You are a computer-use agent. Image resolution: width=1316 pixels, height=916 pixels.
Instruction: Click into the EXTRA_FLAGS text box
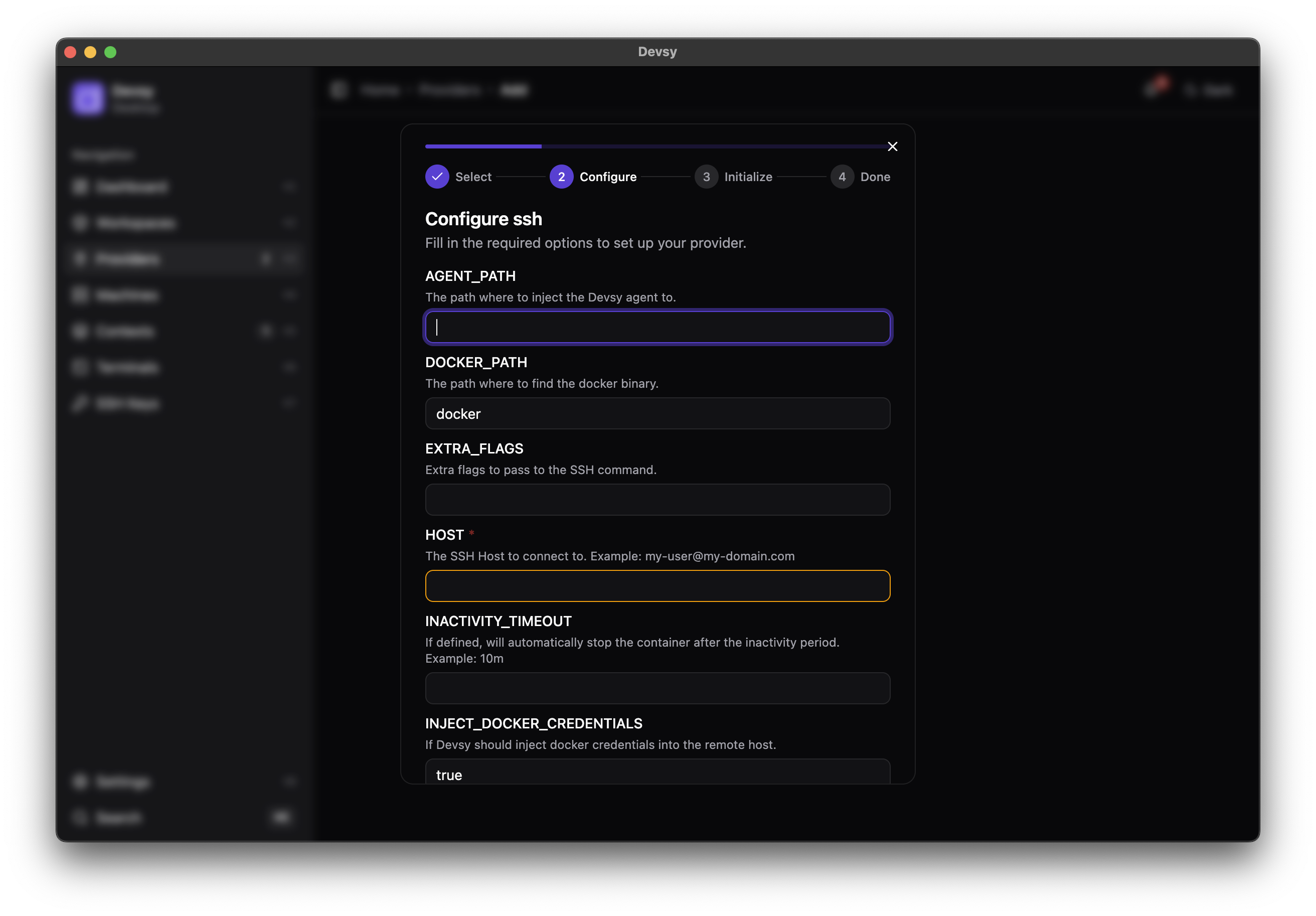tap(657, 500)
